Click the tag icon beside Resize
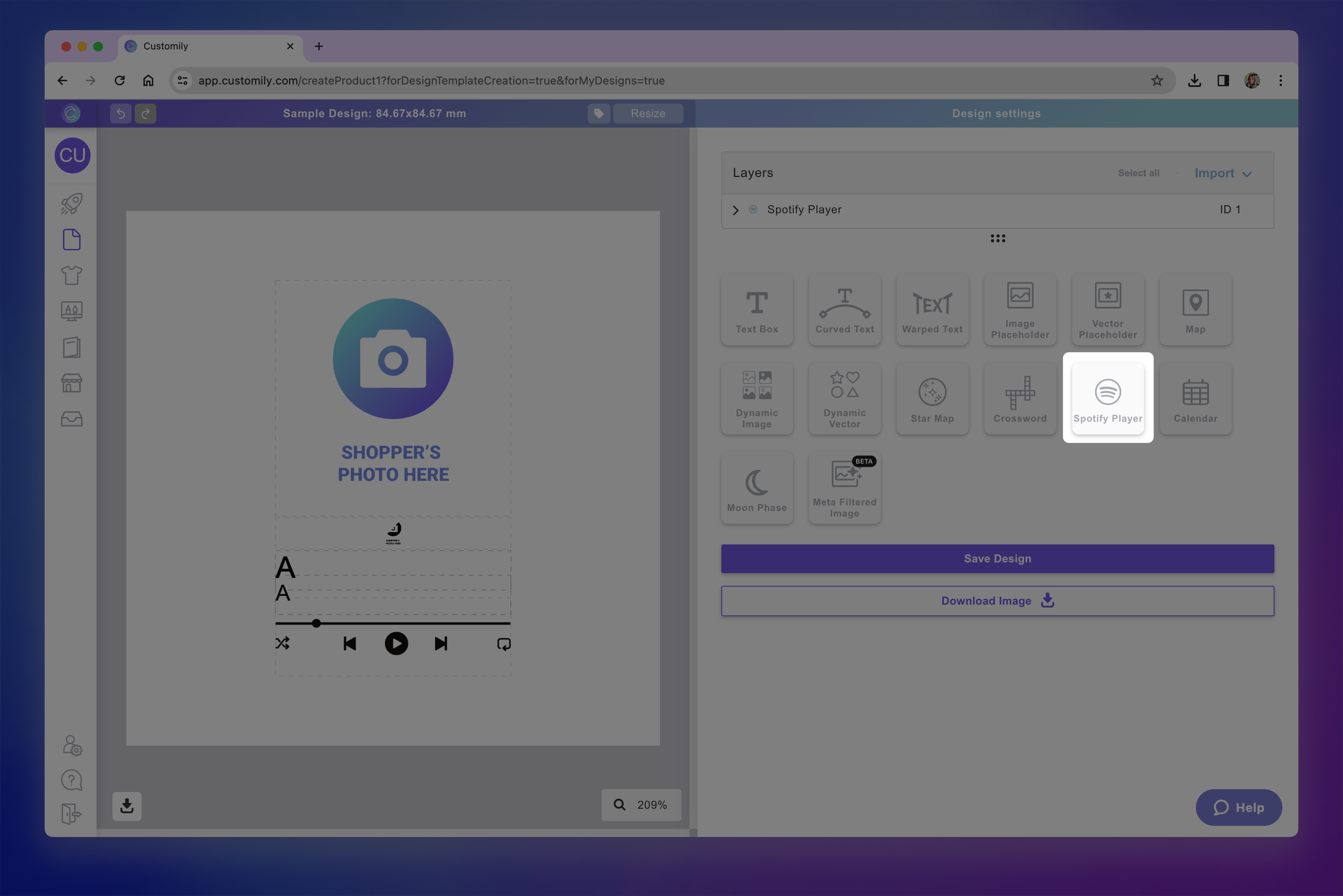Screen dimensions: 1343x896 coord(599,113)
